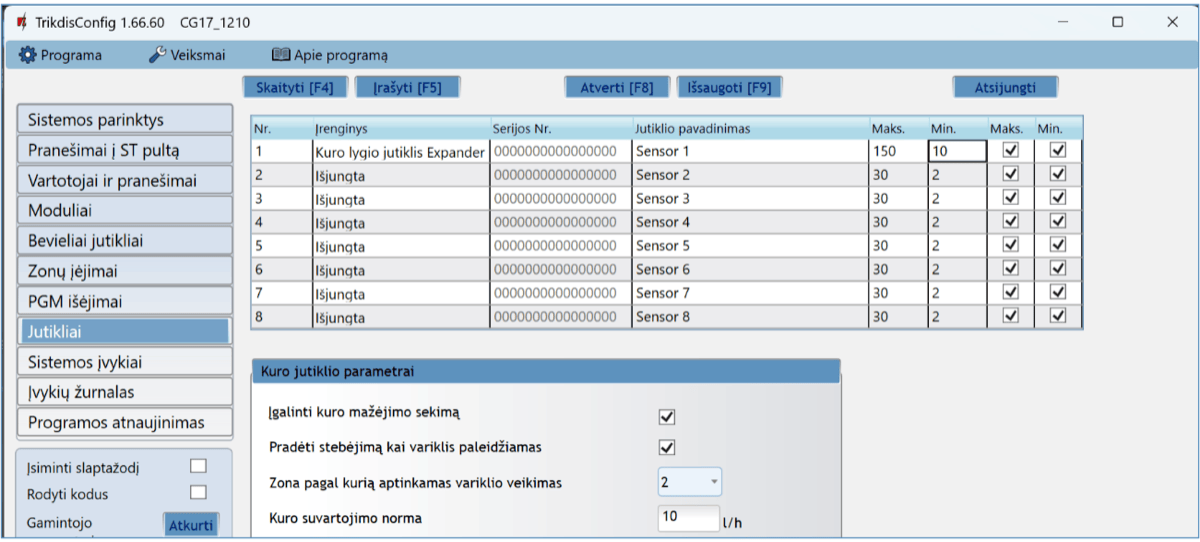Toggle Pradėti stebėjimą kai variklis paleidžiamas
The width and height of the screenshot is (1200, 542).
667,447
